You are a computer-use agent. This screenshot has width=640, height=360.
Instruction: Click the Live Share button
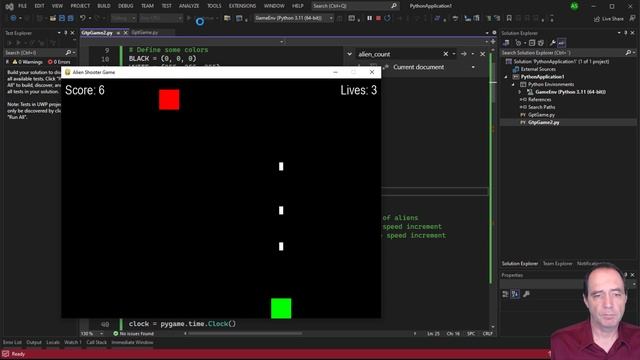pos(609,19)
